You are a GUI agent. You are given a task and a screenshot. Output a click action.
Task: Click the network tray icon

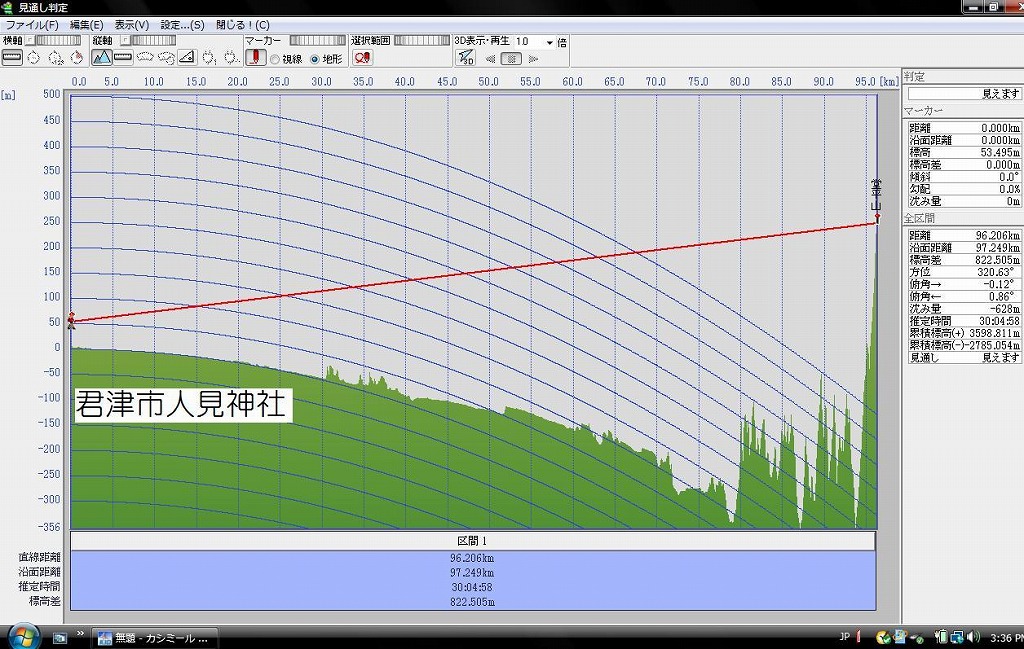pyautogui.click(x=957, y=637)
